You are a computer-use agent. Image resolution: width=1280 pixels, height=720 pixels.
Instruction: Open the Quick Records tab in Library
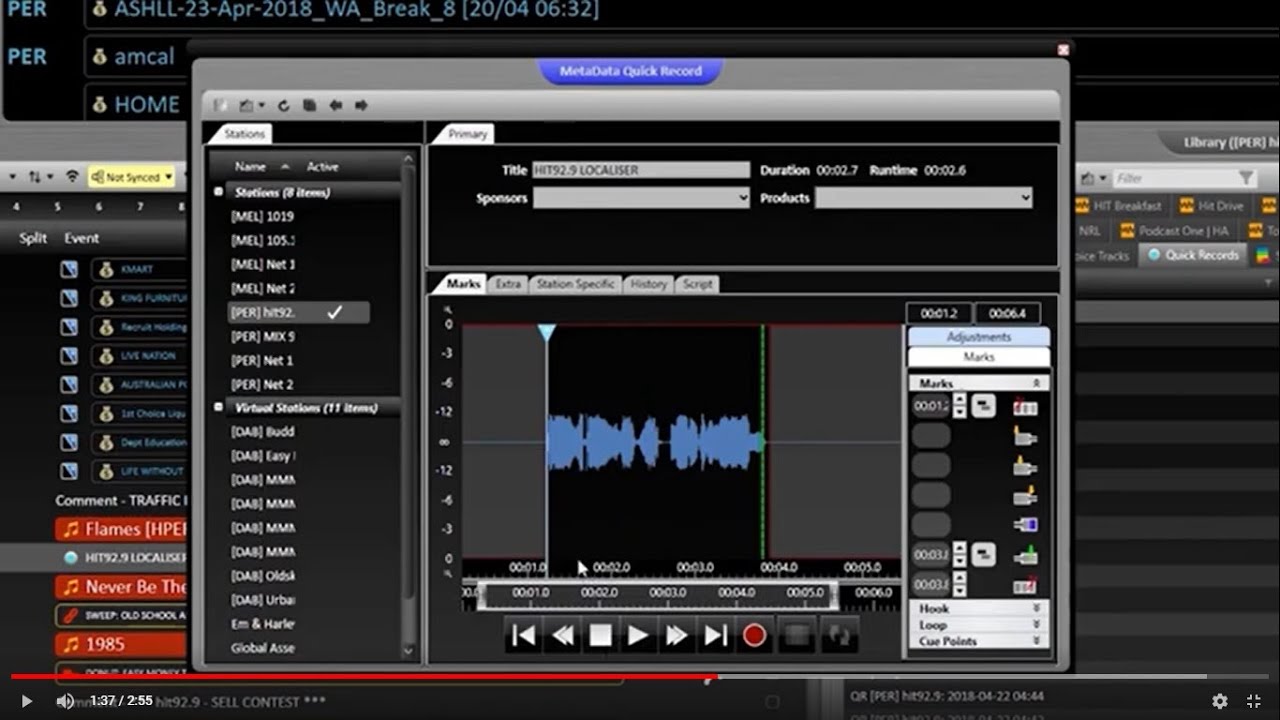click(x=1193, y=255)
